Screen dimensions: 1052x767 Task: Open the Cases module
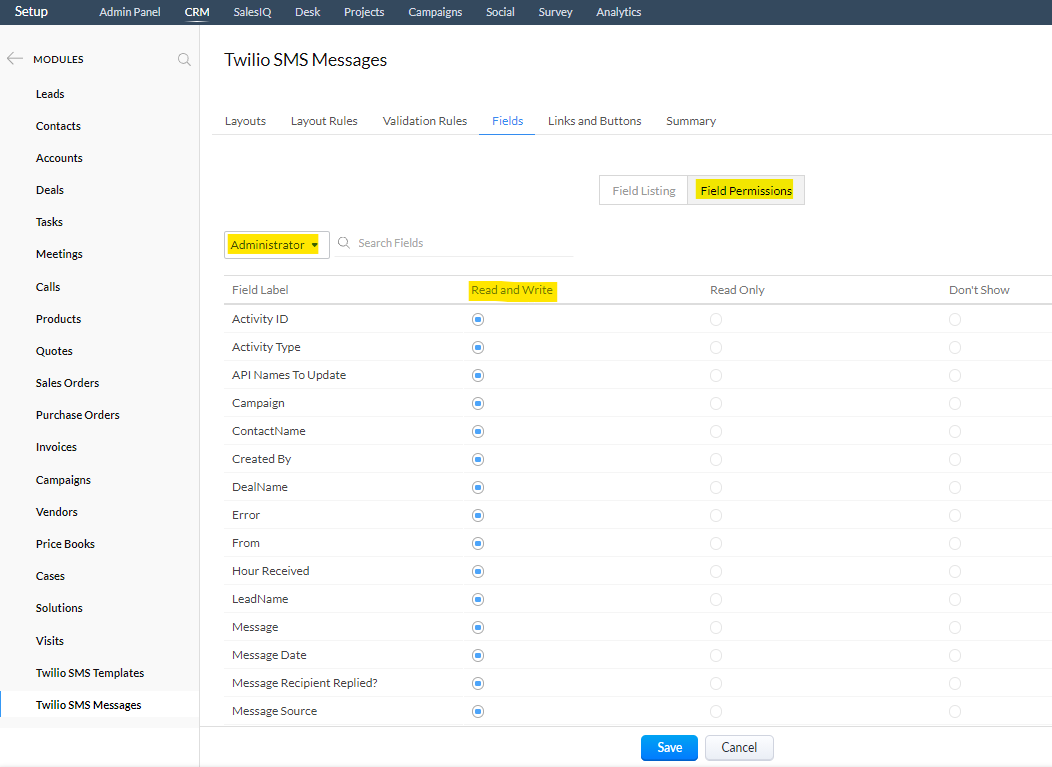click(x=50, y=576)
